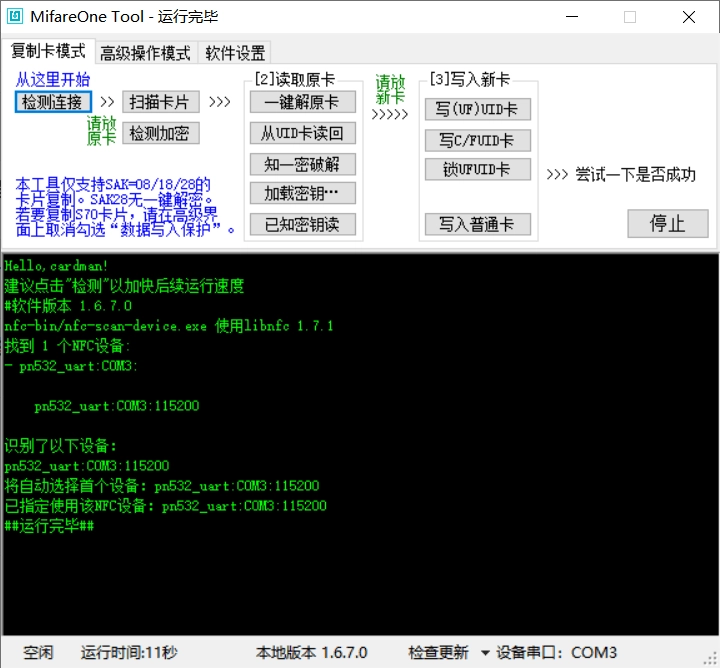Click the MifareOne Tool title bar icon
Image resolution: width=720 pixels, height=668 pixels.
pos(15,17)
